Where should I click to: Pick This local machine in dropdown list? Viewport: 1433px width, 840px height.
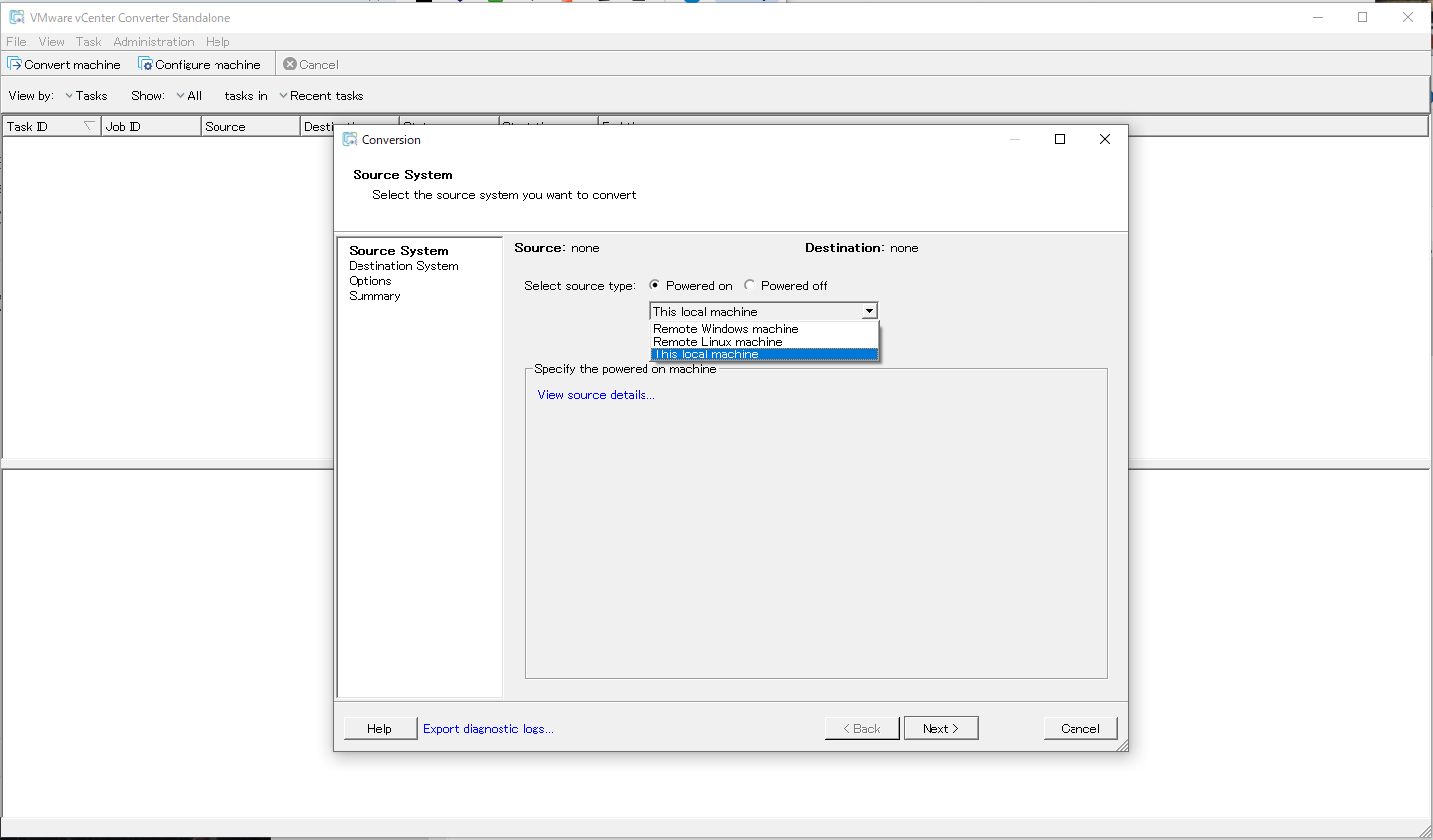(x=706, y=354)
